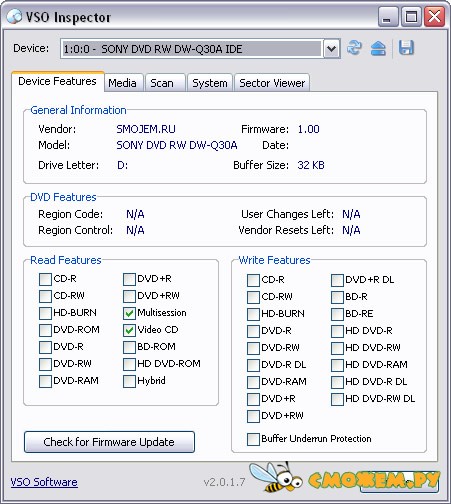
Task: Toggle the Write Features BD-R checkbox
Action: click(337, 297)
